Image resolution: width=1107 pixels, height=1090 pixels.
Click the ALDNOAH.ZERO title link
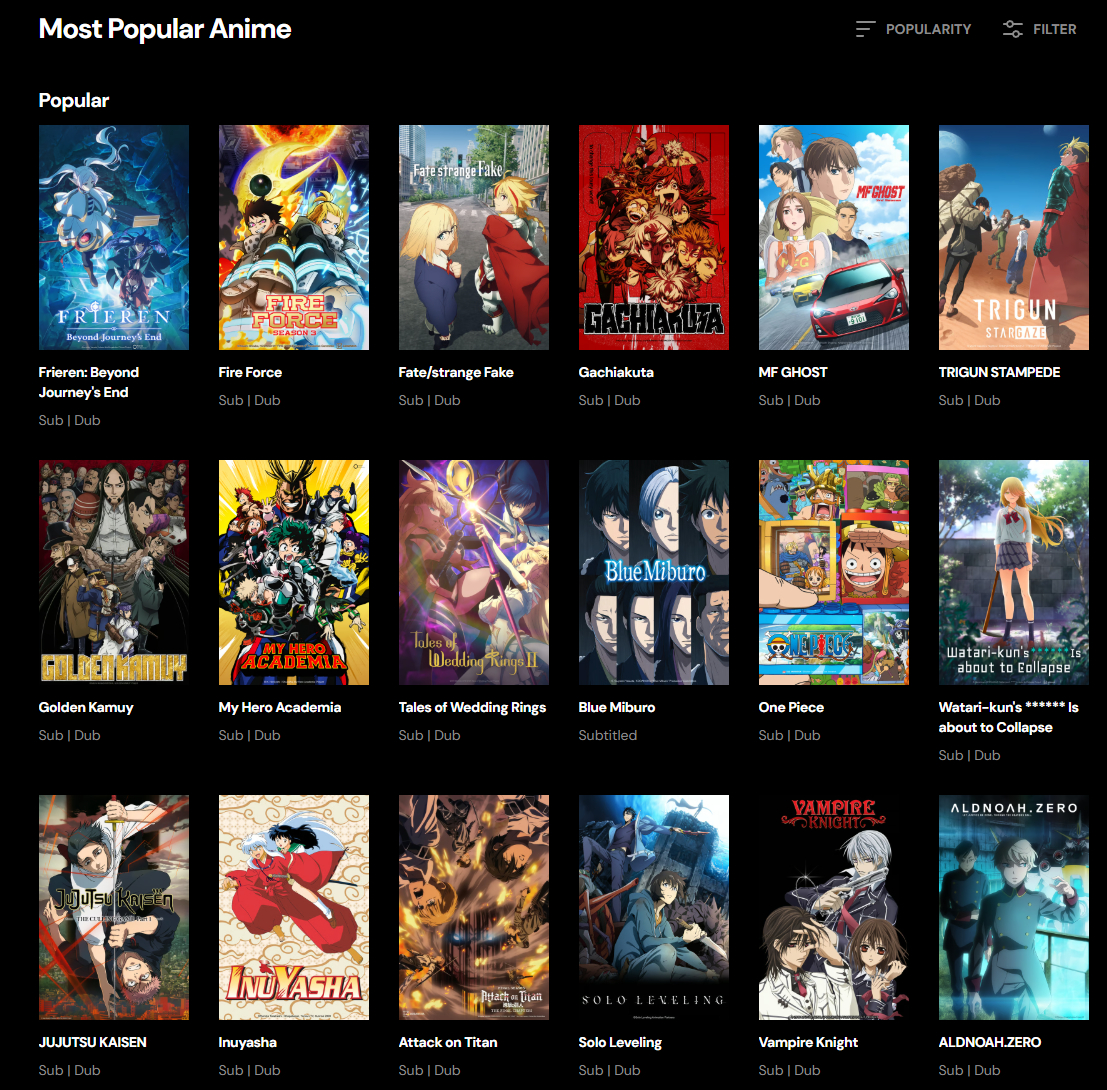point(990,1042)
